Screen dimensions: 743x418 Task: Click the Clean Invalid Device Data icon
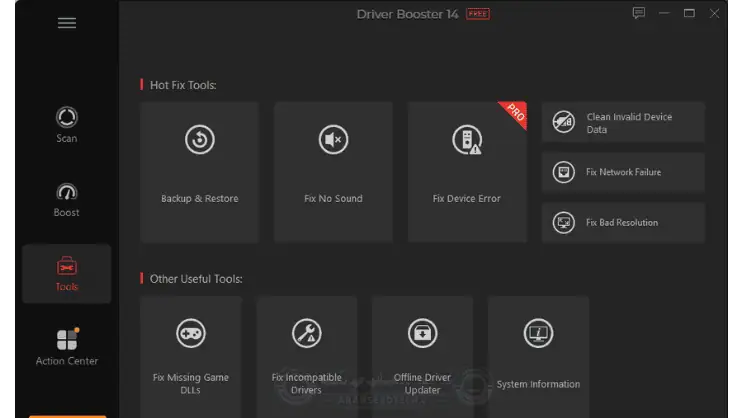coord(563,122)
